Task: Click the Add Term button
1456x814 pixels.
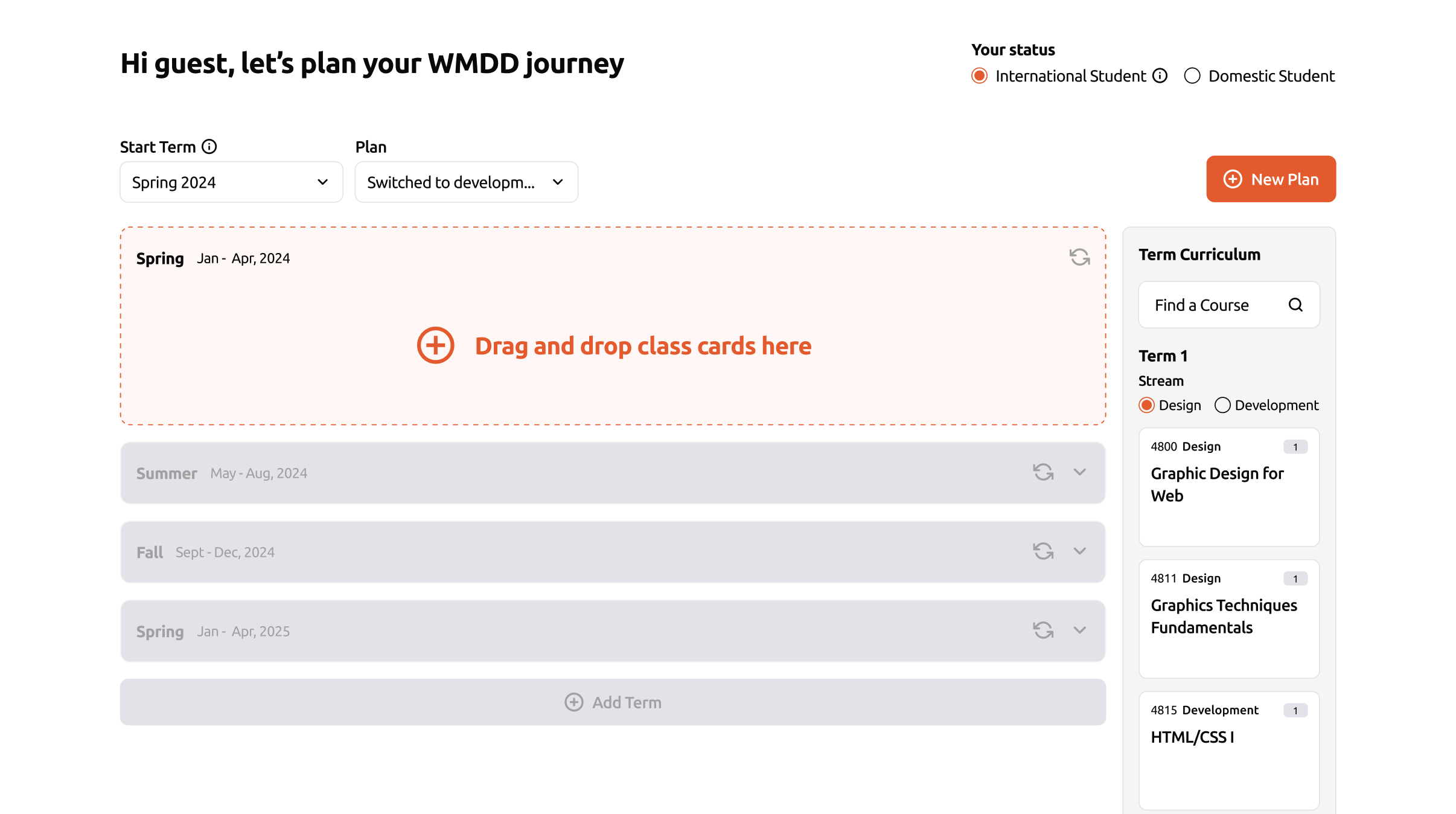Action: point(613,702)
